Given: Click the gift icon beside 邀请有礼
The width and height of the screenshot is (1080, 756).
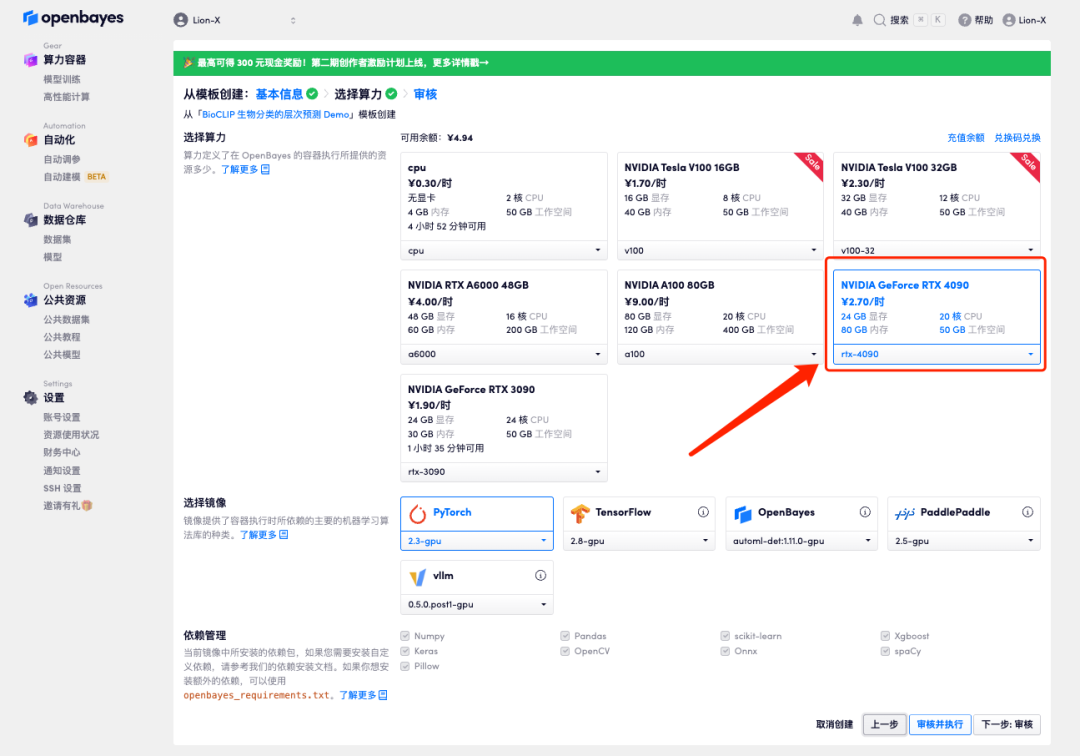Looking at the screenshot, I should click(87, 505).
